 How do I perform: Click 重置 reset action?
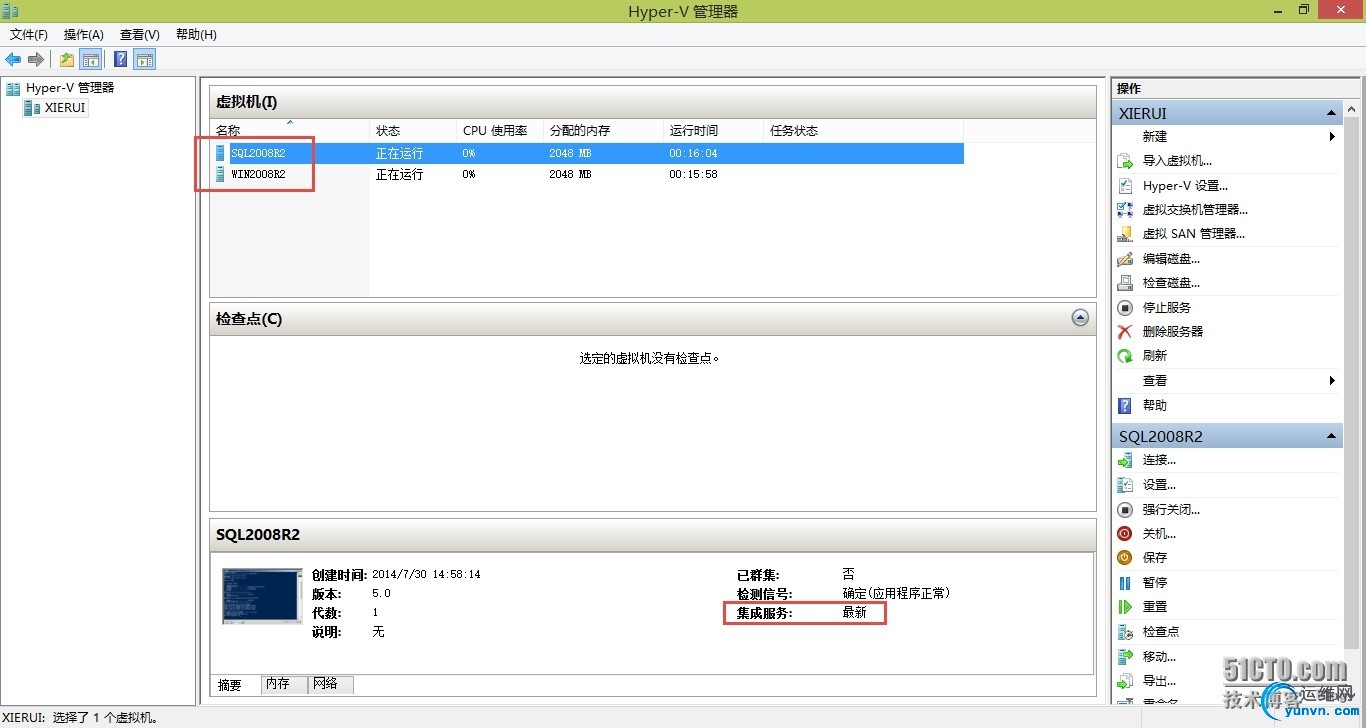(x=1154, y=606)
